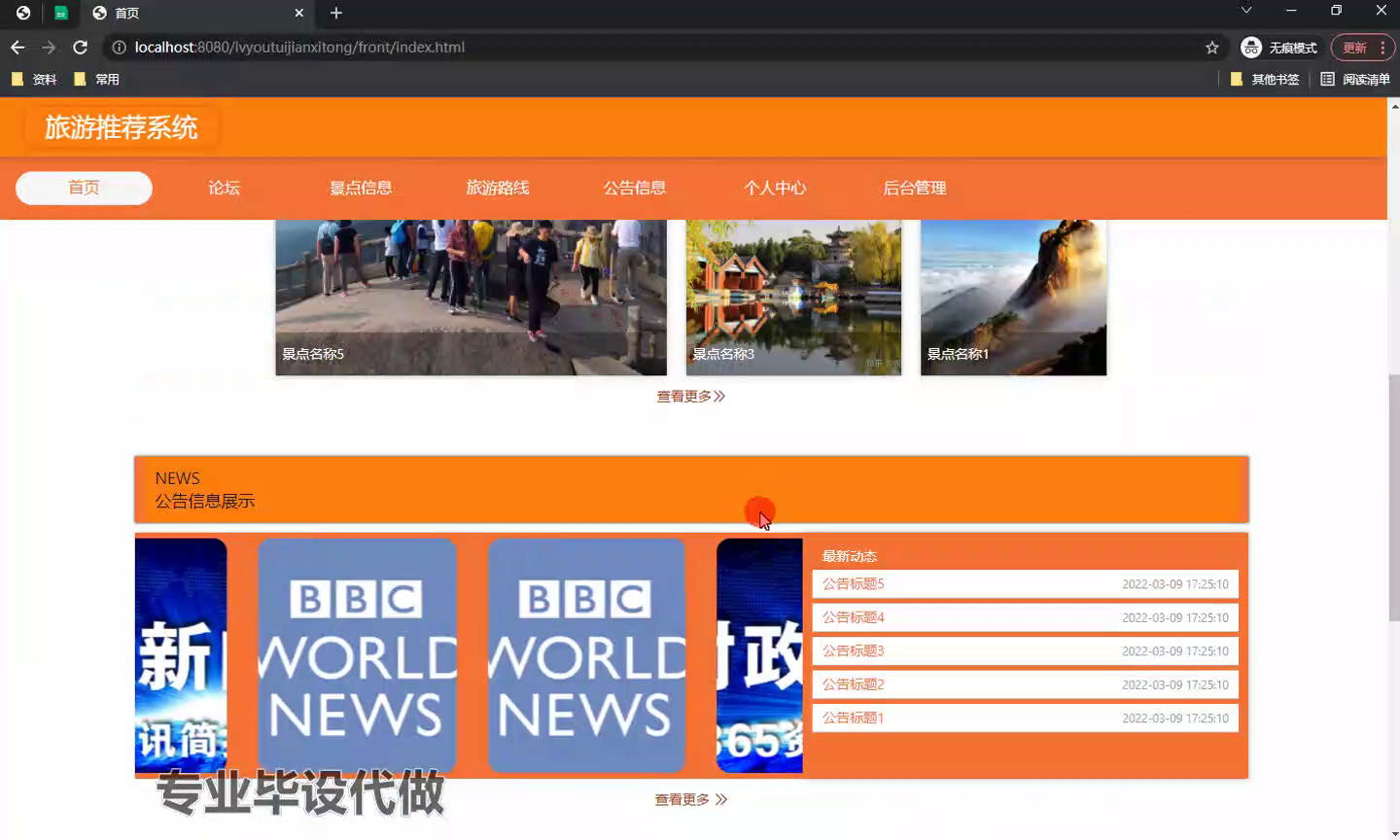Viewport: 1400px width, 840px height.
Task: Open the 阅读清单 reading list
Action: 1355,79
